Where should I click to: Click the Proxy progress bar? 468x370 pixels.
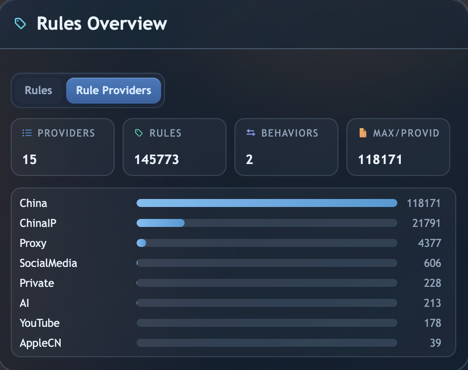[267, 243]
